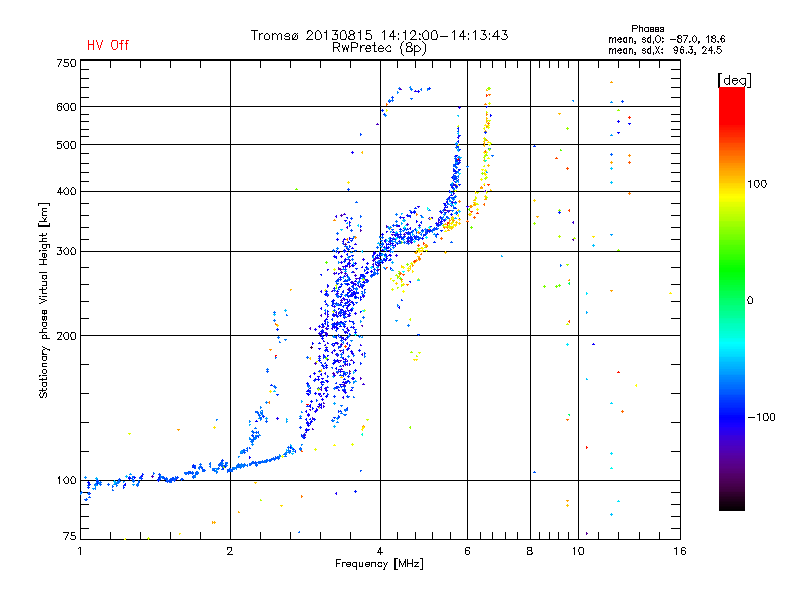
Task: Click the x-axis tick '6'
Action: pos(467,551)
